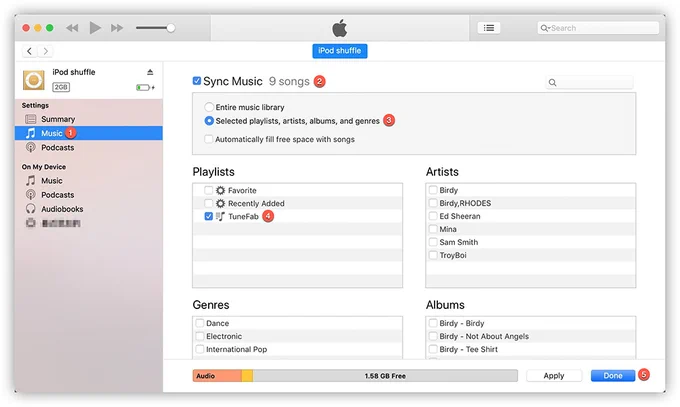Click the Genres section heading
This screenshot has height=407, width=680.
[x=211, y=305]
